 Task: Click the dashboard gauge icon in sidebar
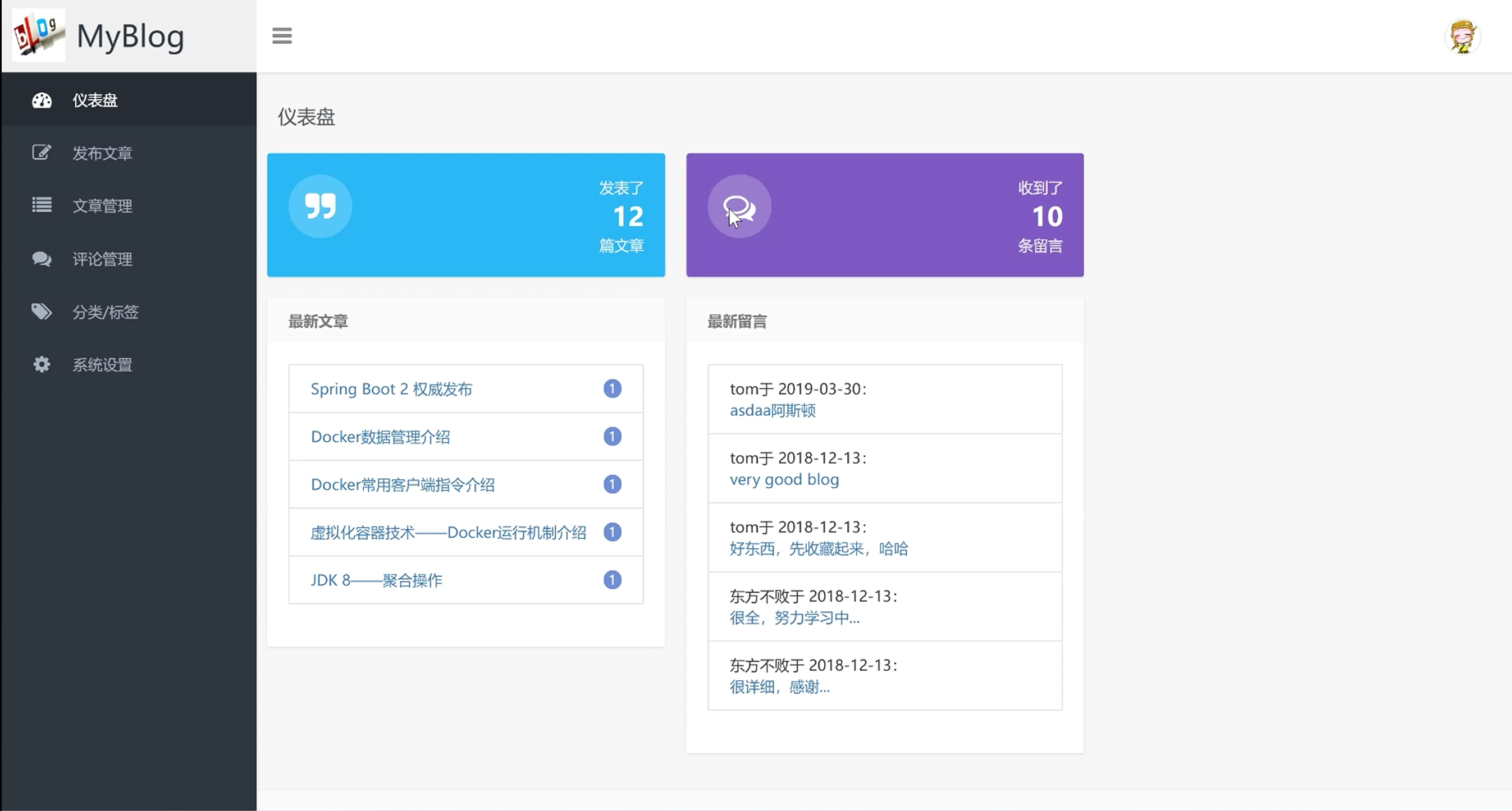[x=42, y=100]
